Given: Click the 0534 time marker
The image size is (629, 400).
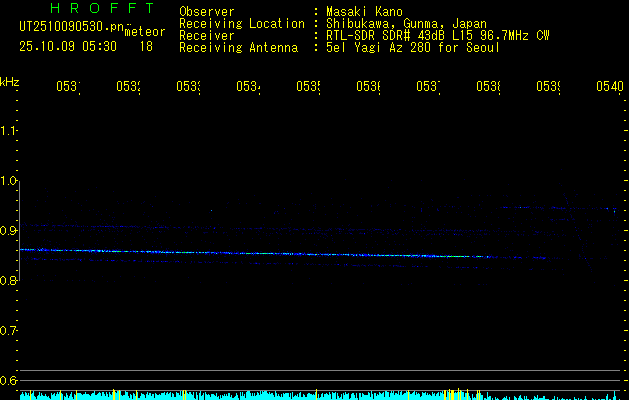Looking at the screenshot, I should click(x=248, y=86).
